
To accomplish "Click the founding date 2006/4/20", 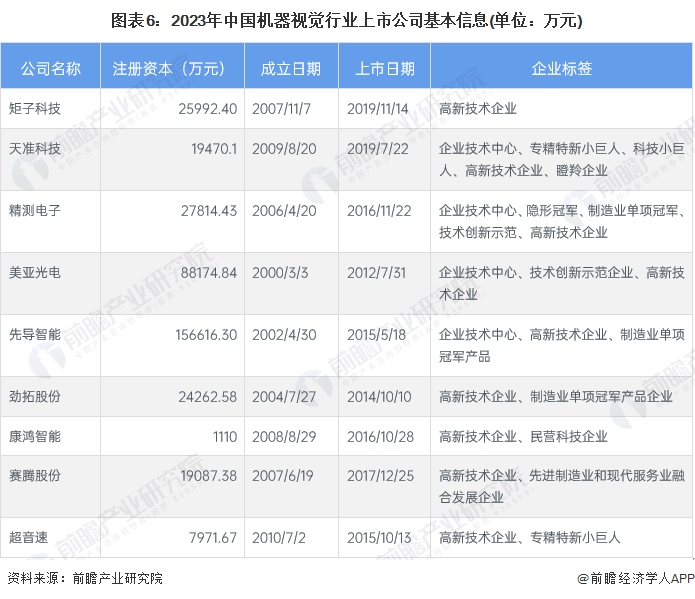I will (284, 211).
